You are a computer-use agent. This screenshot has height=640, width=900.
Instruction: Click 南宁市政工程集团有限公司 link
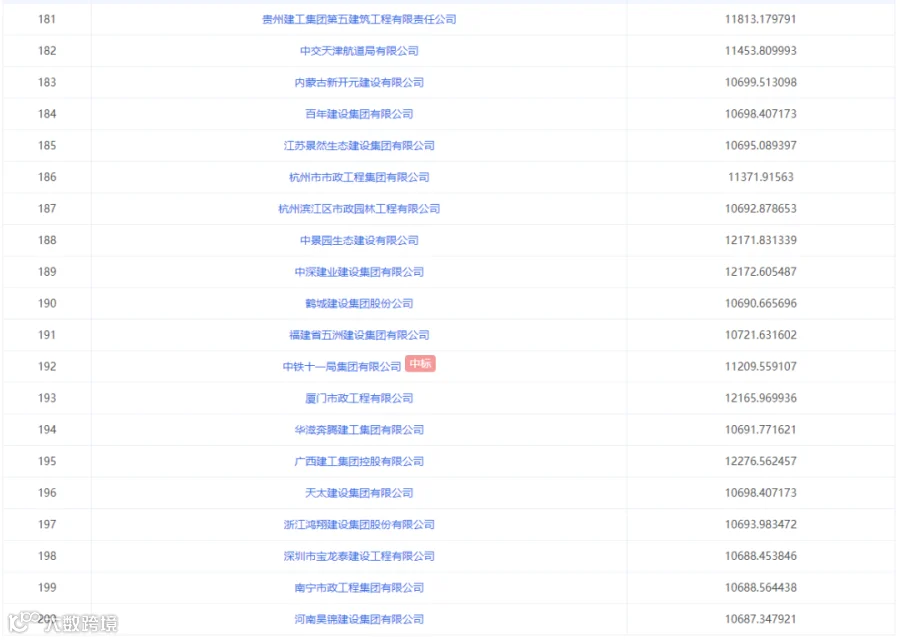pyautogui.click(x=359, y=588)
